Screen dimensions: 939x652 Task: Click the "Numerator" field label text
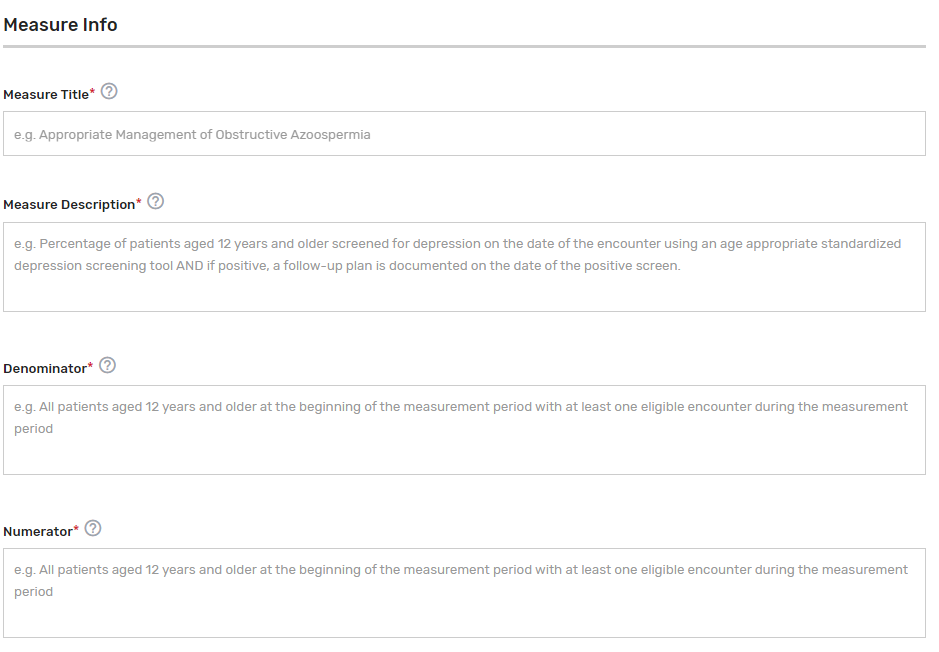tap(38, 532)
